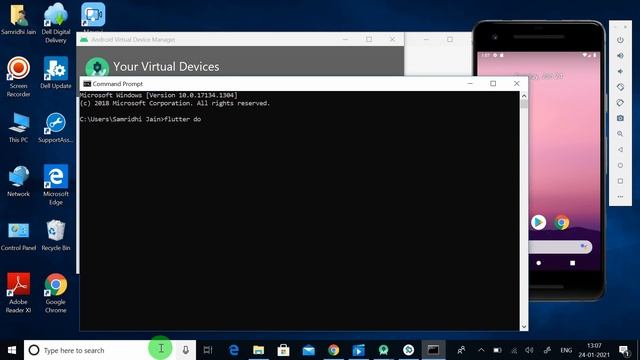640x360 pixels.
Task: Select Adobe Reader XI desktop shortcut
Action: click(x=18, y=293)
